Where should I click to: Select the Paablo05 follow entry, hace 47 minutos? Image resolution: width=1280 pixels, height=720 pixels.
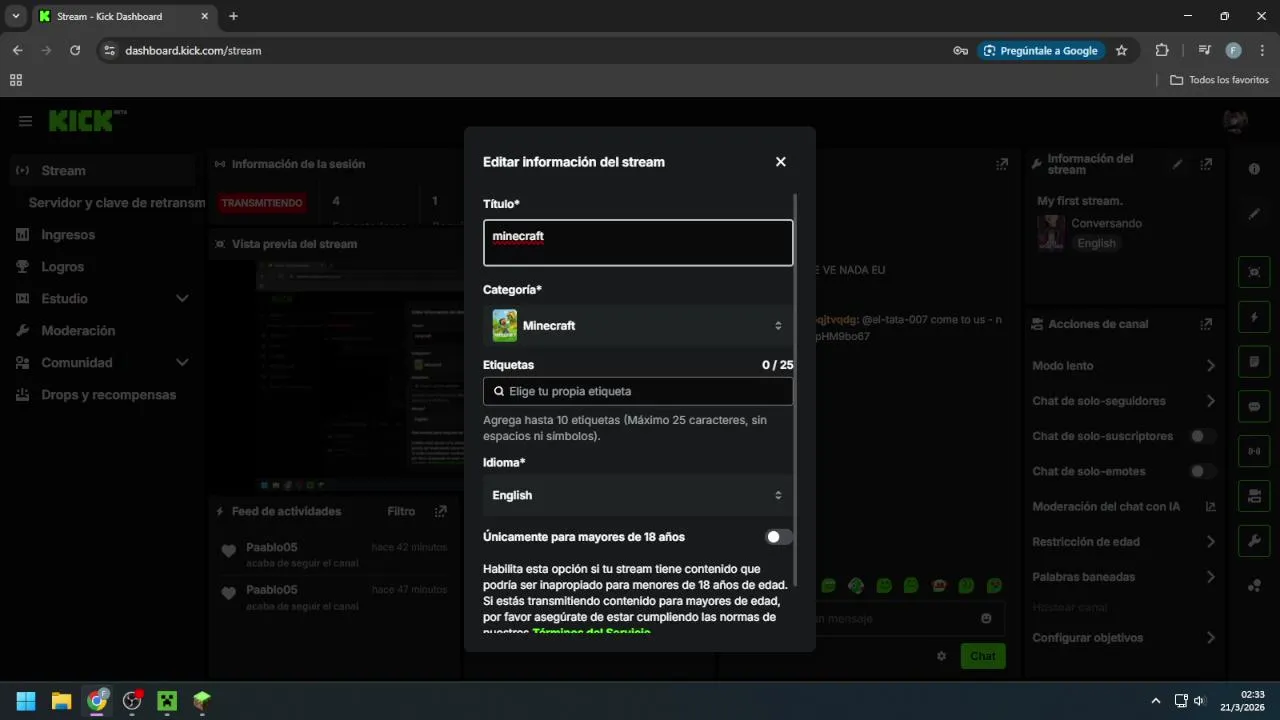pyautogui.click(x=333, y=598)
